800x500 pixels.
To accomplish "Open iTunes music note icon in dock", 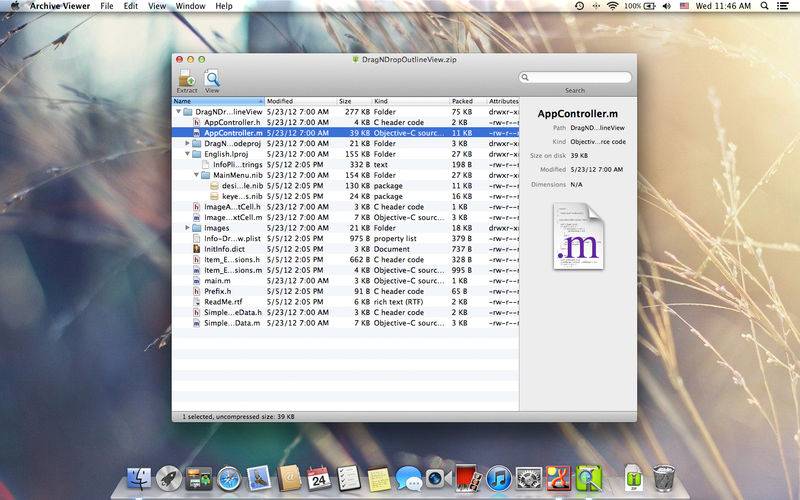I will [x=498, y=479].
